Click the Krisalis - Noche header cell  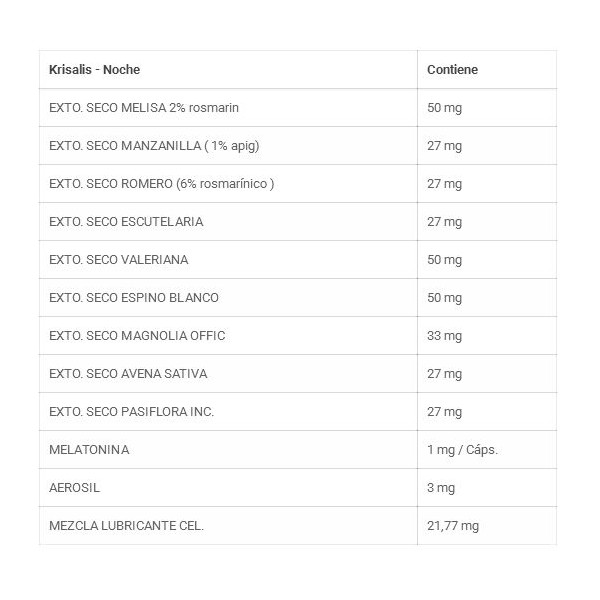pyautogui.click(x=95, y=69)
